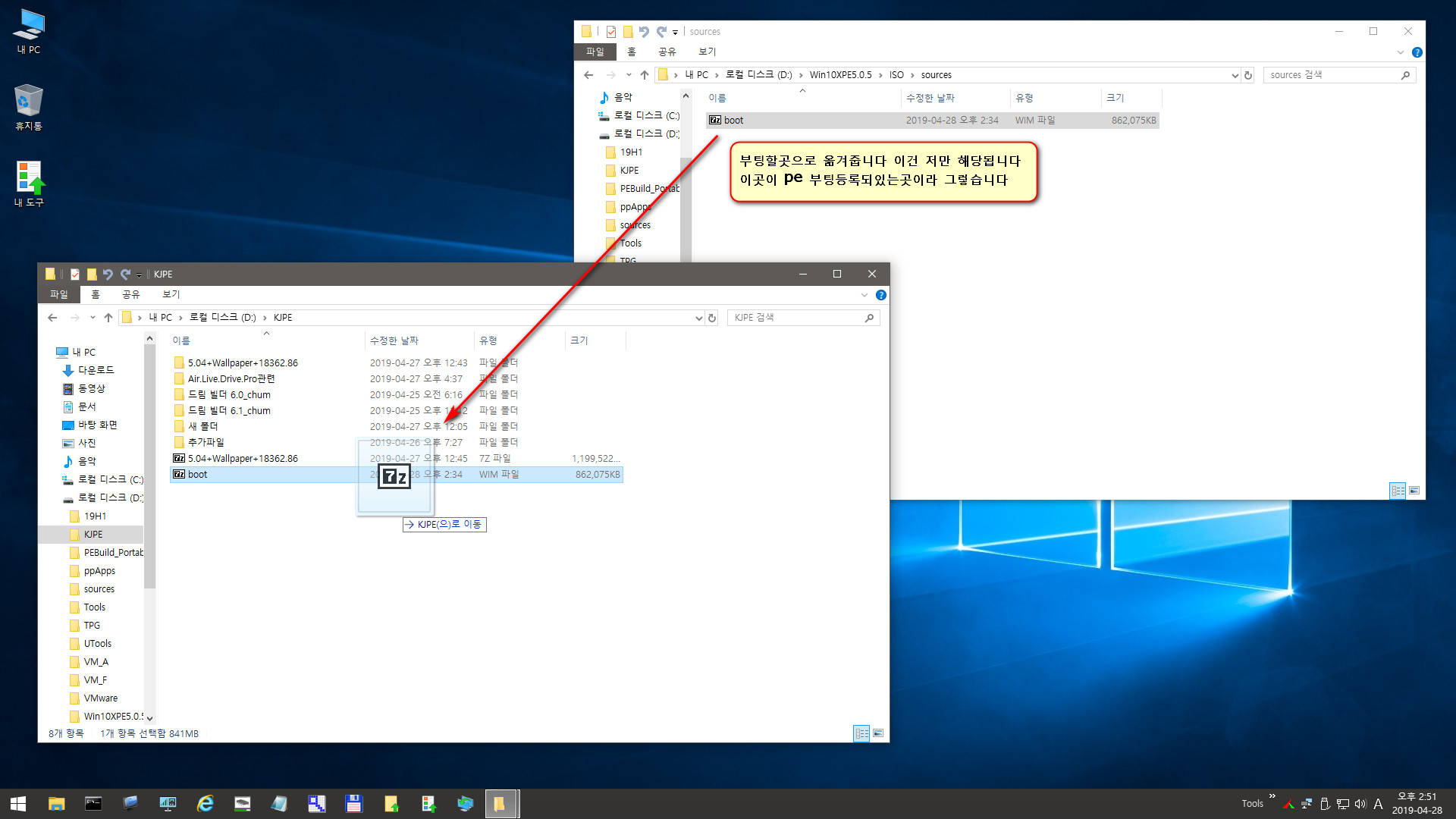The height and width of the screenshot is (819, 1456).
Task: Open the 보기 tab in KJPE window
Action: (x=171, y=294)
